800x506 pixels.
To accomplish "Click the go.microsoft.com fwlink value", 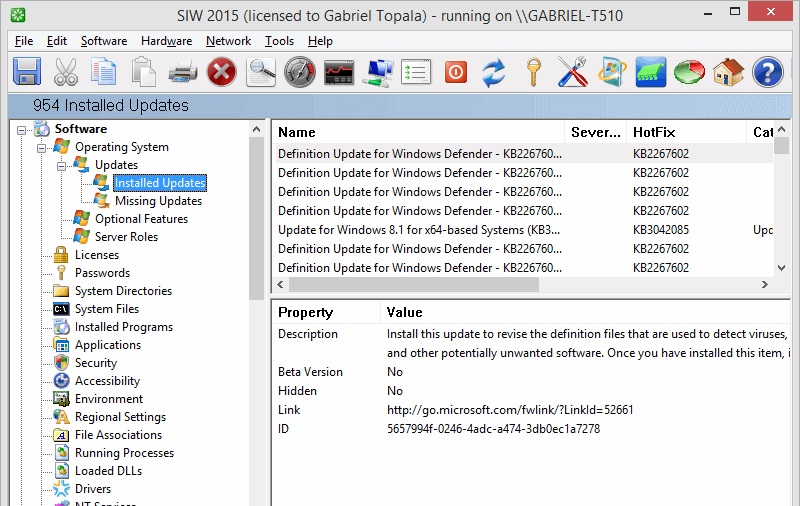I will pos(510,410).
